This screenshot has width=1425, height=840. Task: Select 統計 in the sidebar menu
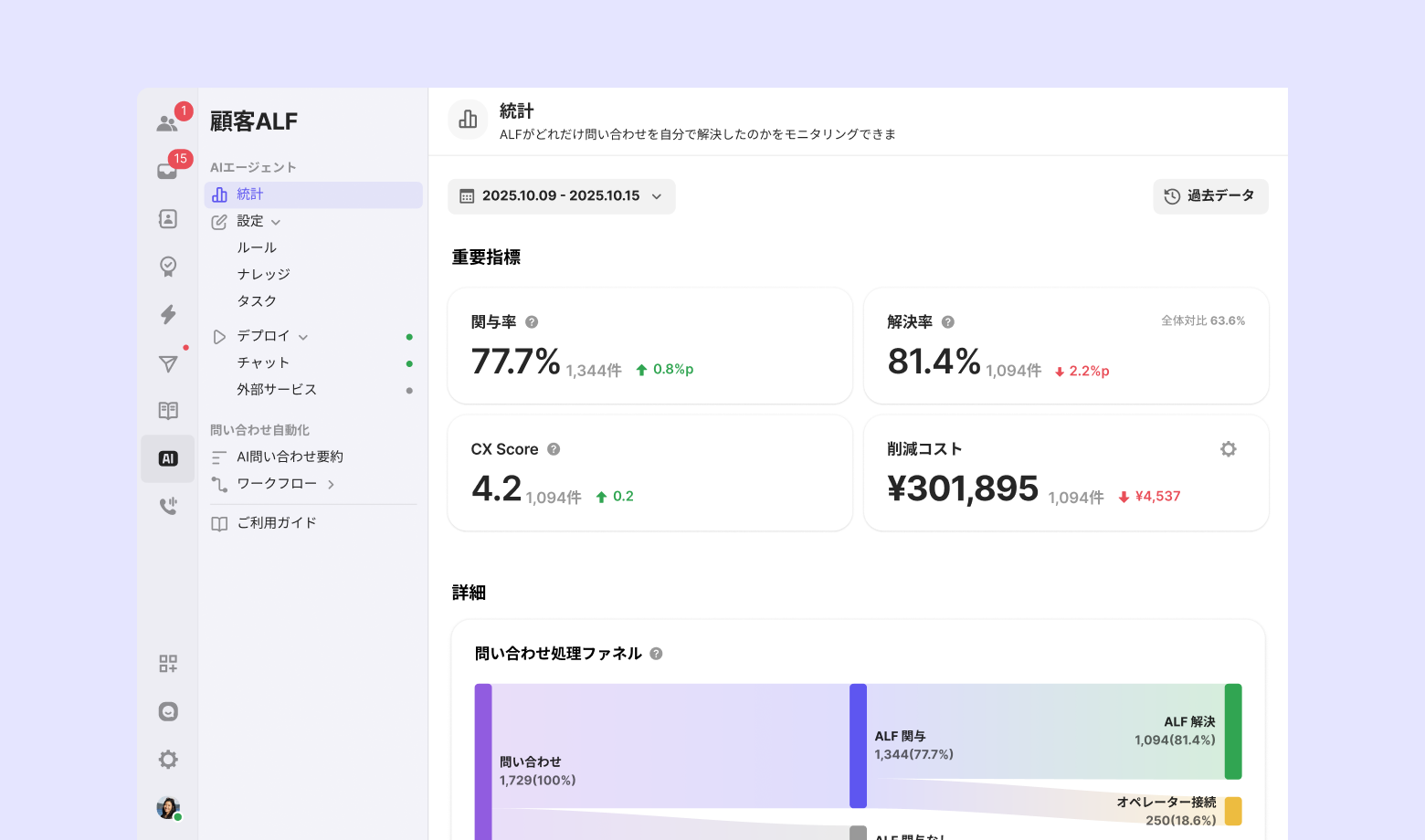click(x=313, y=194)
